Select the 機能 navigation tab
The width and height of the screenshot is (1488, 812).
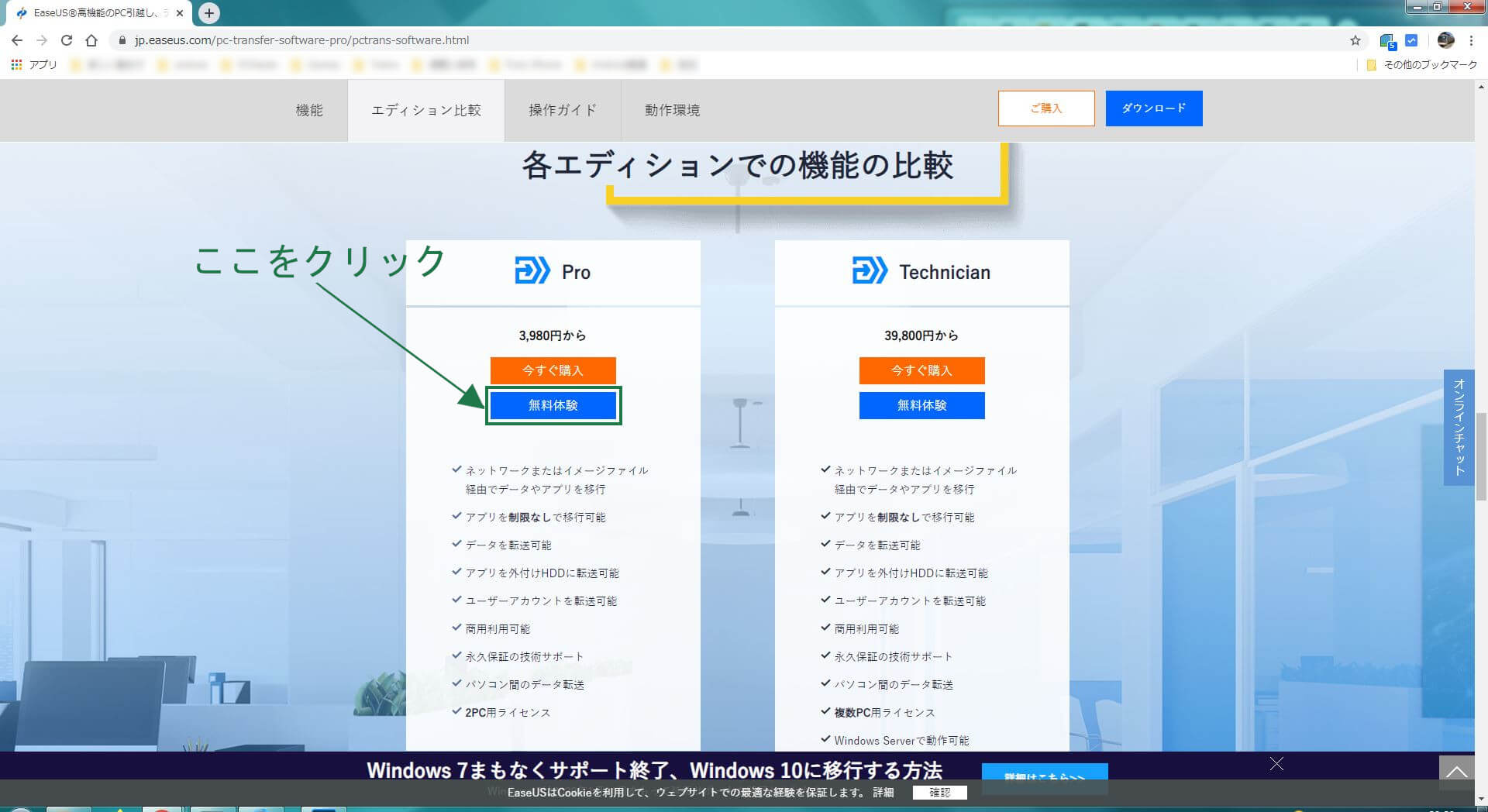coord(309,110)
